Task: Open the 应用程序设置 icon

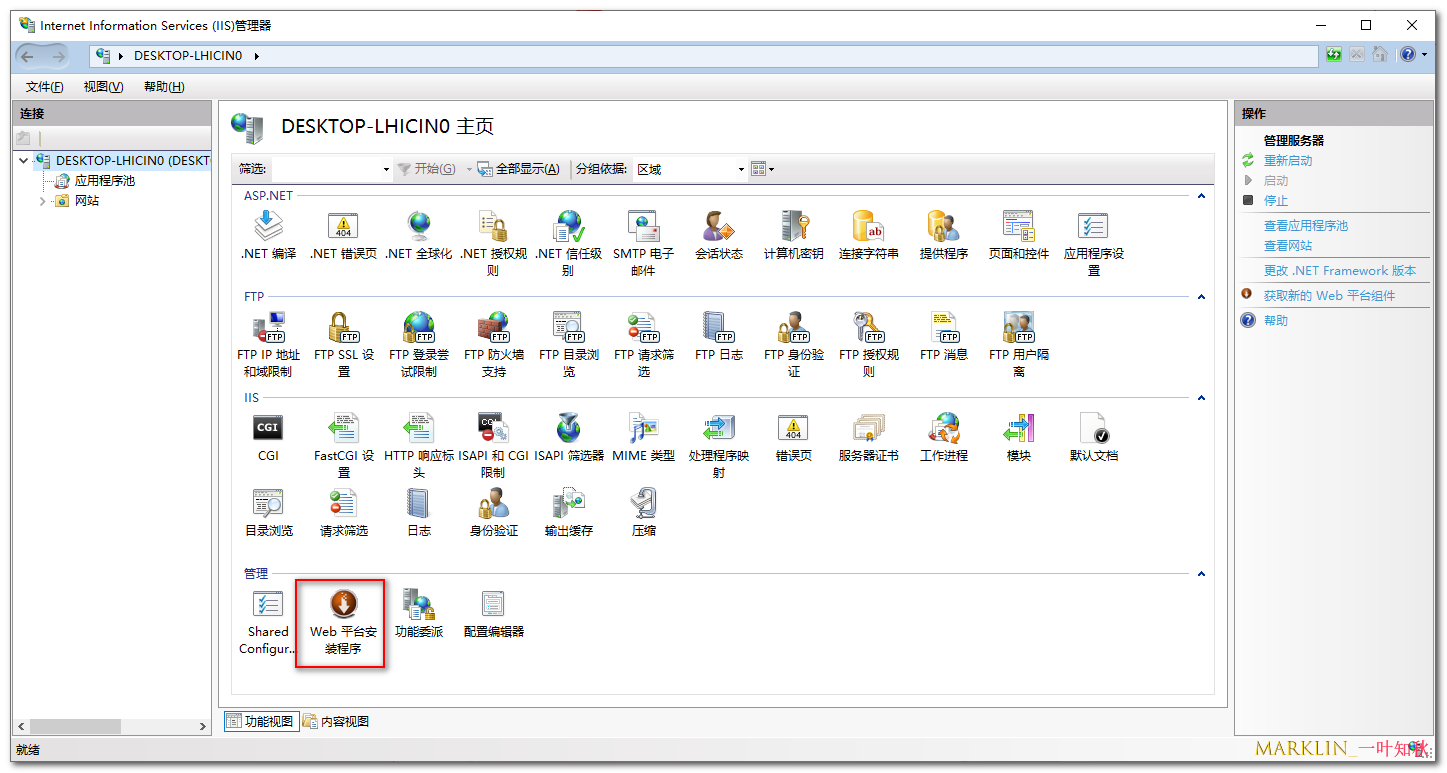Action: pos(1093,226)
